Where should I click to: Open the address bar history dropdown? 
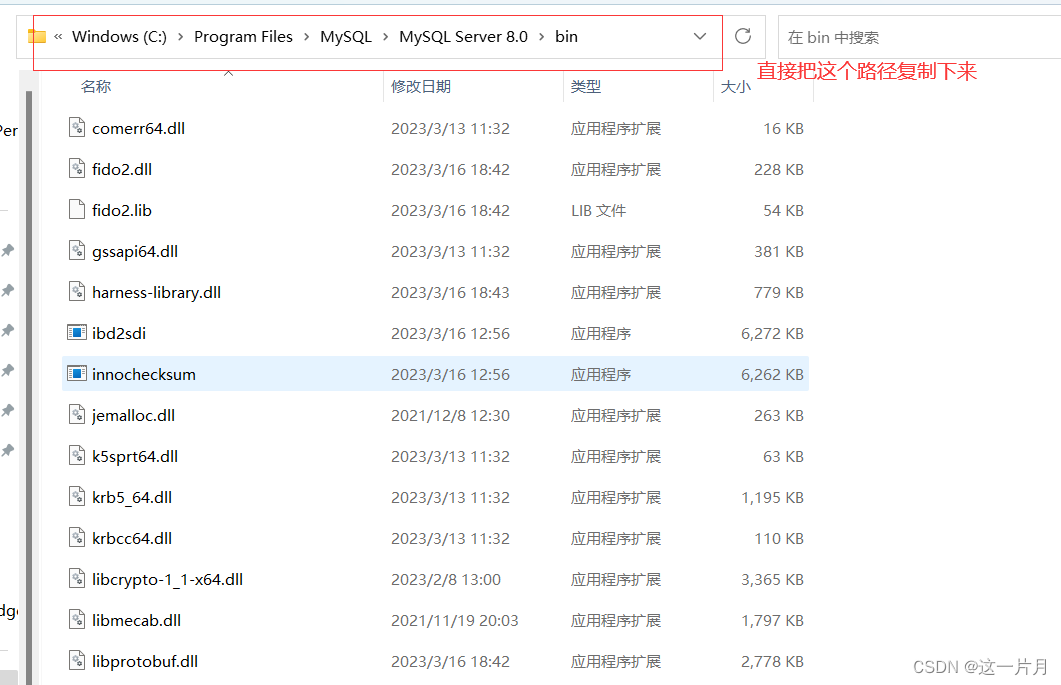tap(700, 37)
